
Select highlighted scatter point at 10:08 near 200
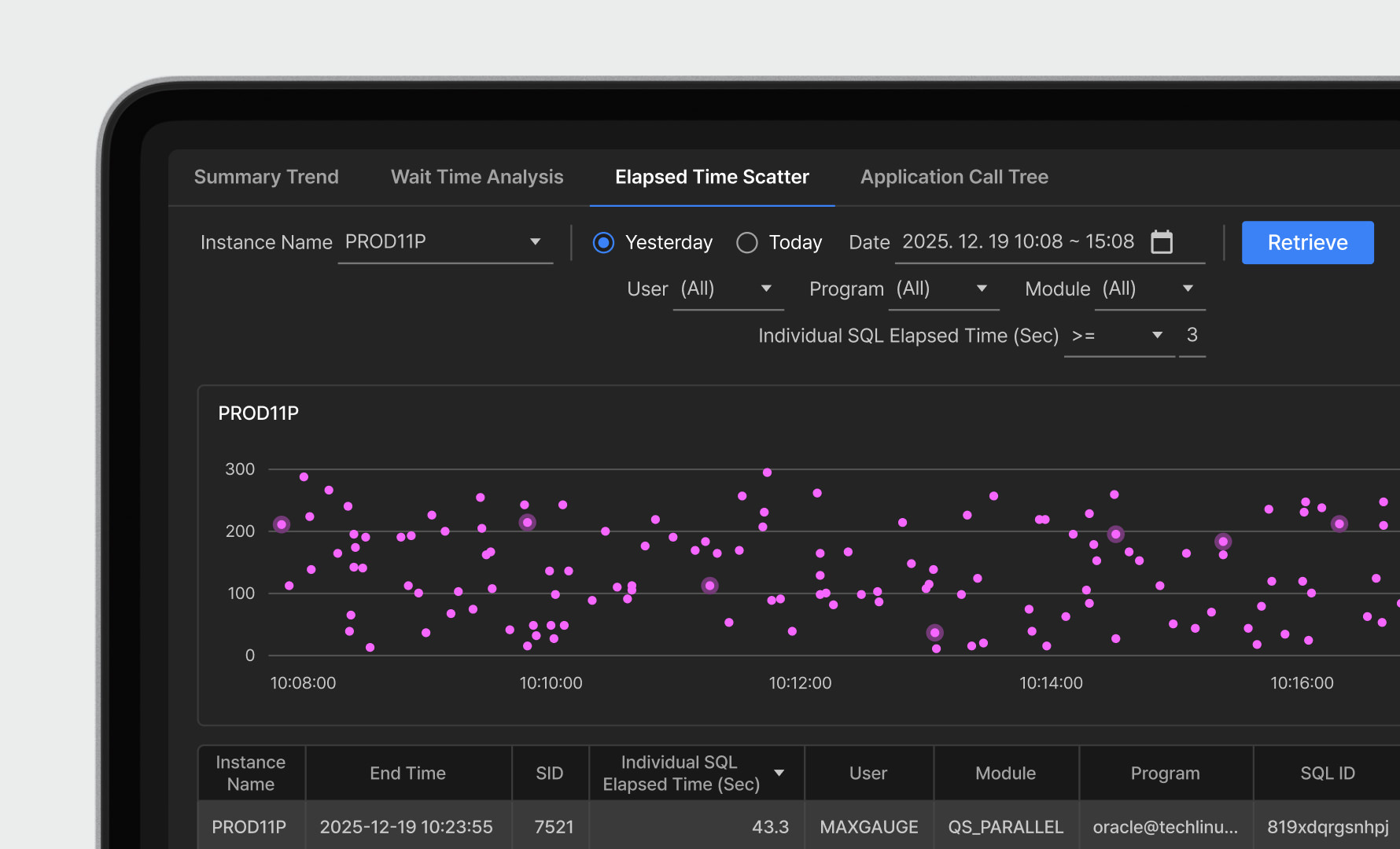pyautogui.click(x=282, y=524)
